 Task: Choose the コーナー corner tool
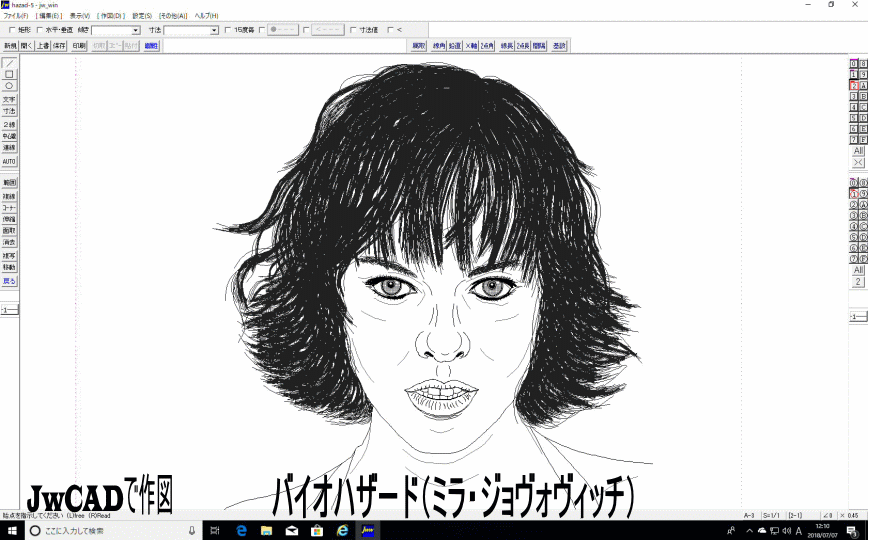click(9, 208)
